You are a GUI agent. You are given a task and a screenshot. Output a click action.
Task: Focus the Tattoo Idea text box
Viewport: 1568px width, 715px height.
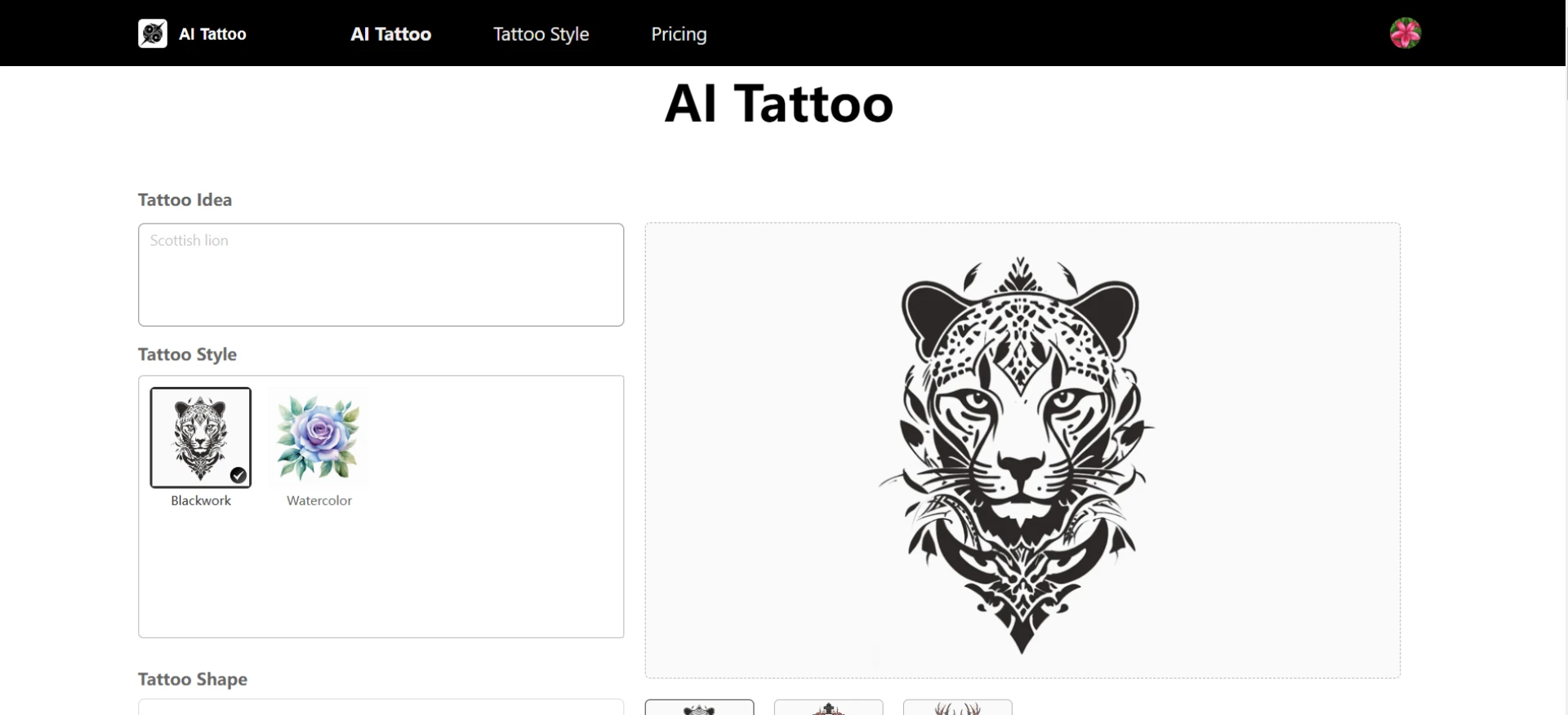click(x=381, y=275)
